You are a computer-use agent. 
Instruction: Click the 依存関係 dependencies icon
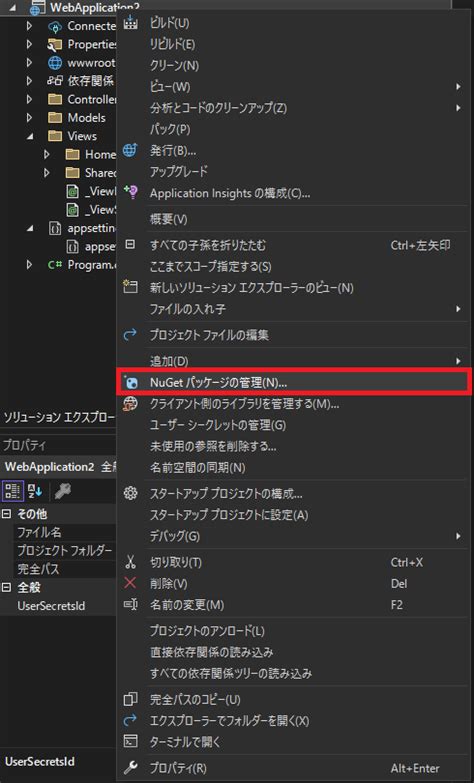tap(54, 80)
